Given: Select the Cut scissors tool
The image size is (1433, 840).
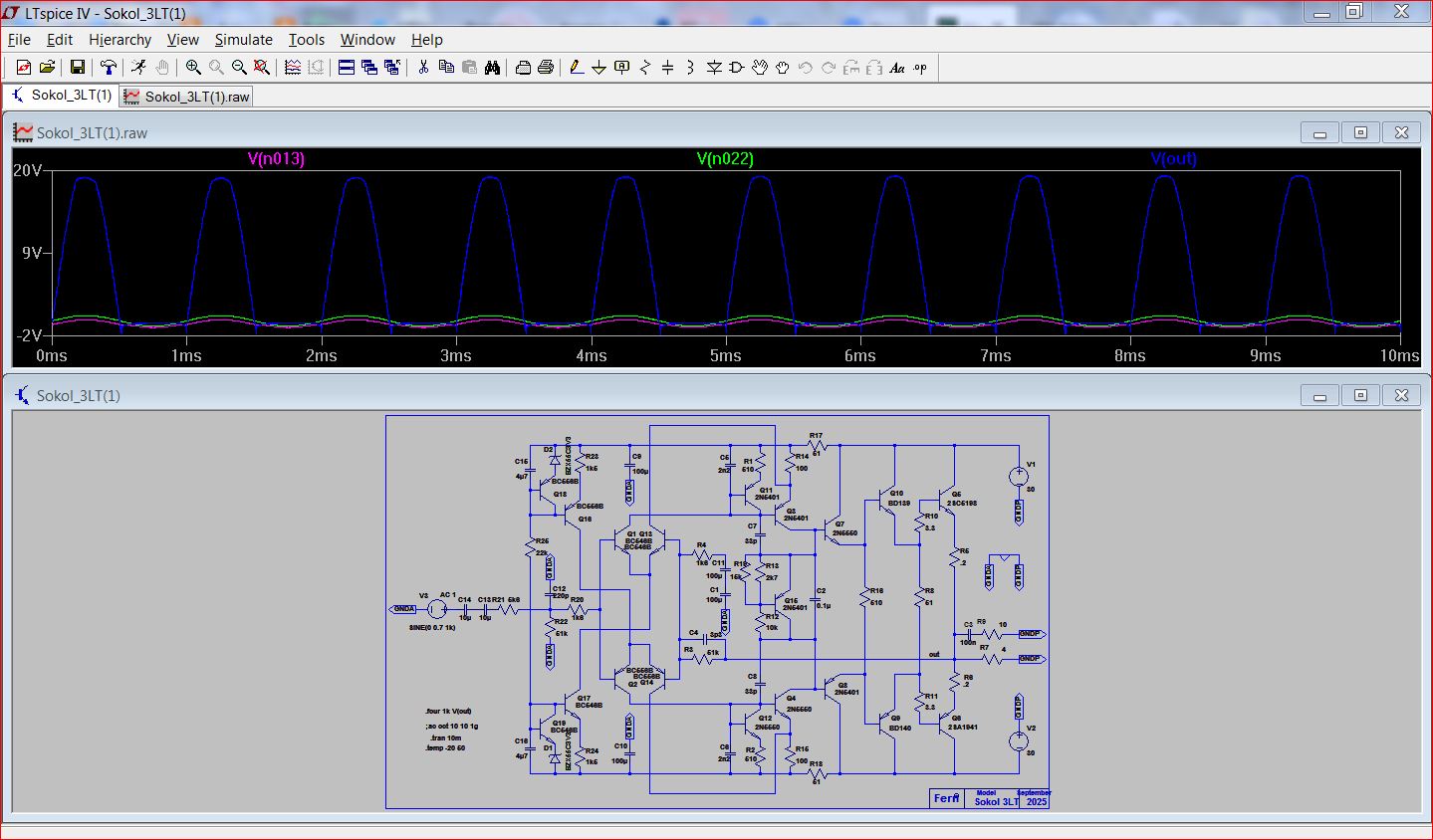Looking at the screenshot, I should point(423,68).
